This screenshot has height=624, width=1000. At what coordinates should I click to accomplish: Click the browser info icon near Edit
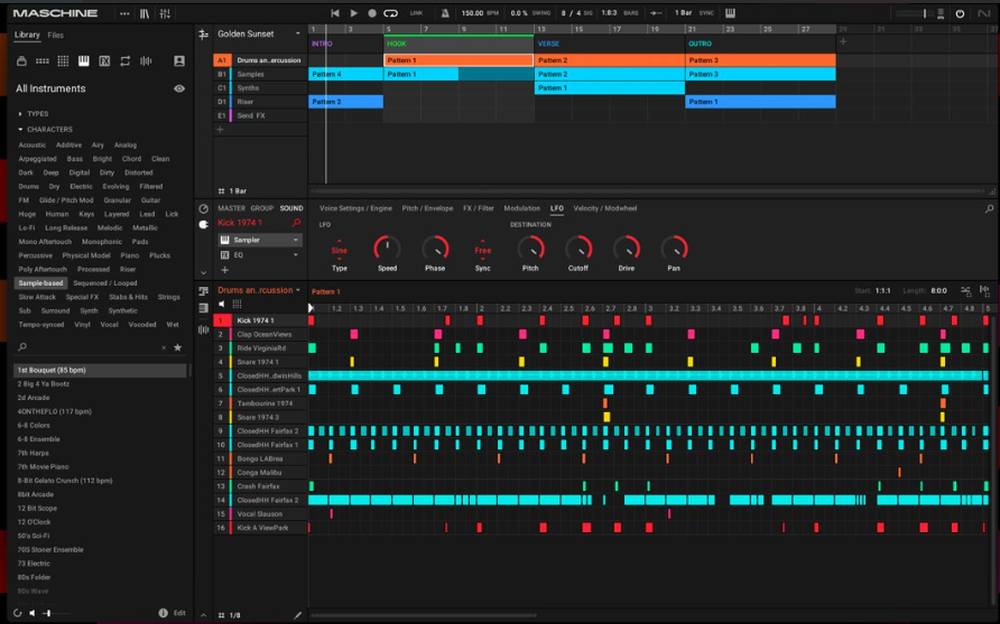163,613
